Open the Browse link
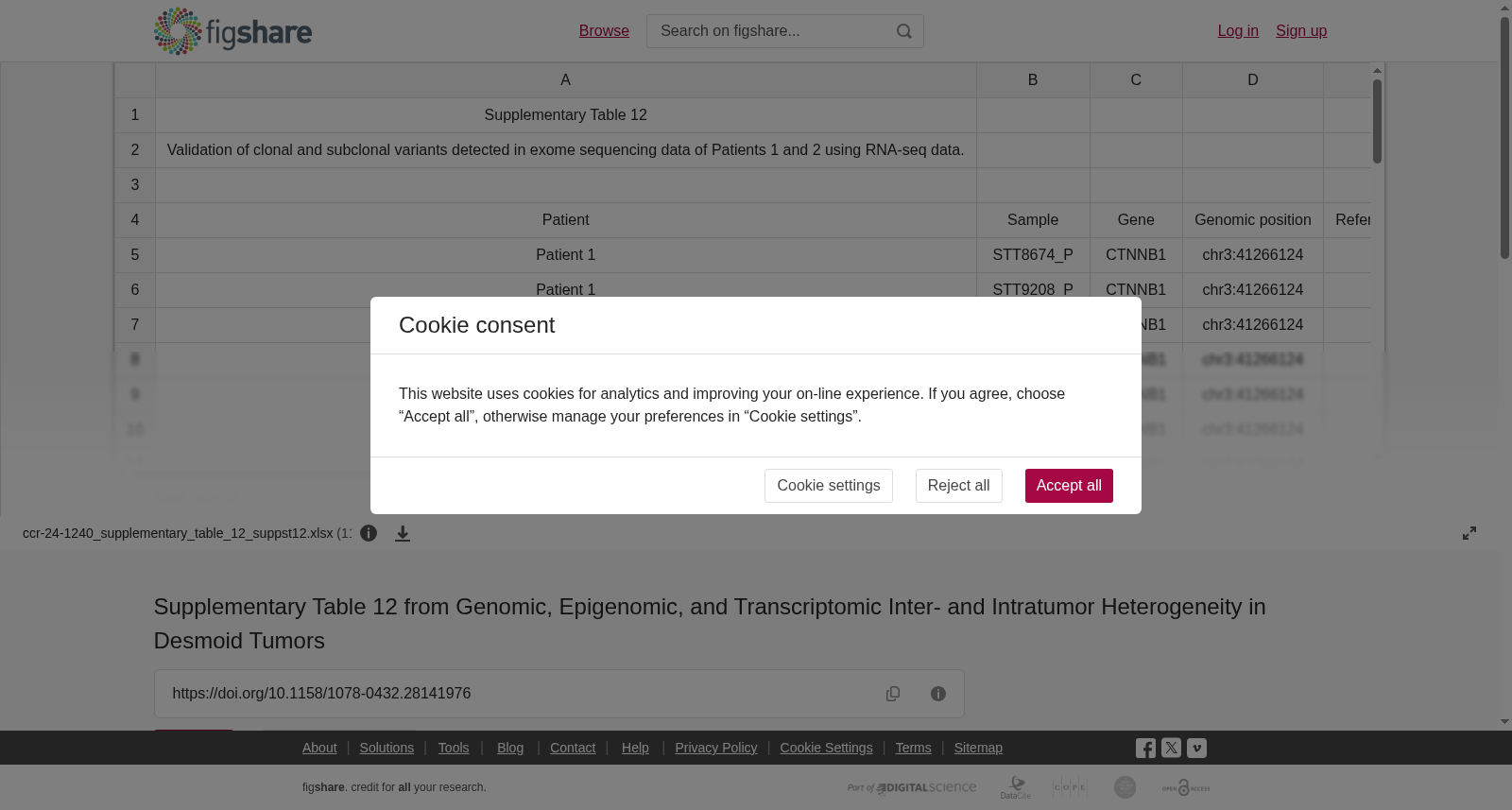The width and height of the screenshot is (1512, 810). 604,31
